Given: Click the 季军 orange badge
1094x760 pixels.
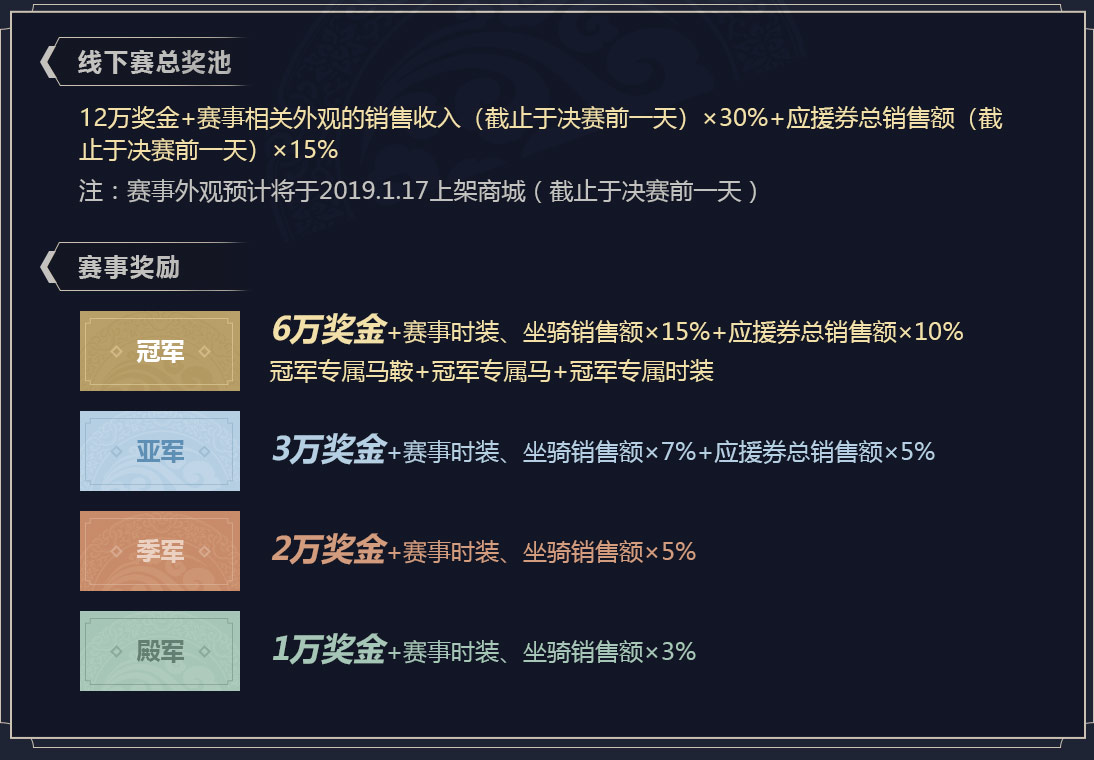Looking at the screenshot, I should pyautogui.click(x=160, y=551).
